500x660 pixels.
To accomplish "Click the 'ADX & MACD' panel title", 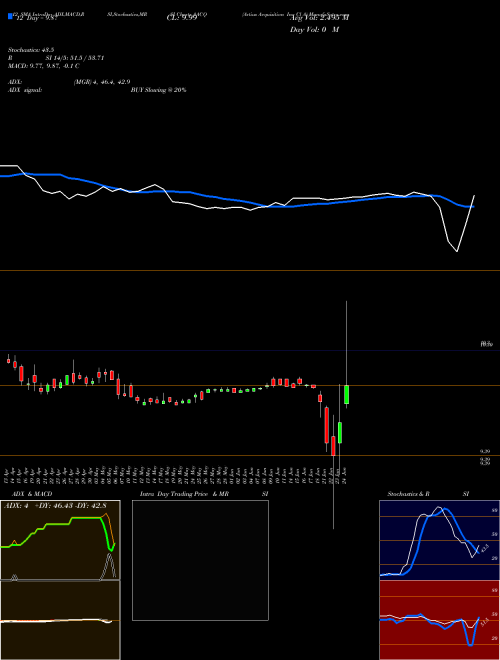I will [x=32, y=494].
